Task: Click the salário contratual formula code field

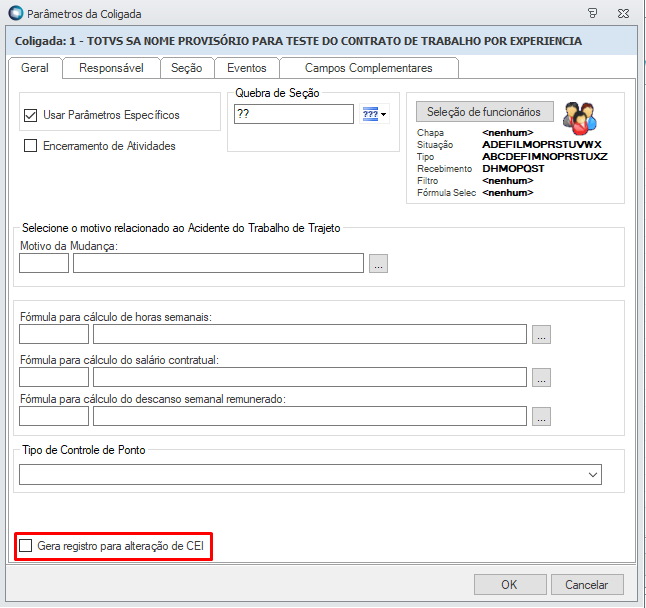Action: click(x=54, y=377)
